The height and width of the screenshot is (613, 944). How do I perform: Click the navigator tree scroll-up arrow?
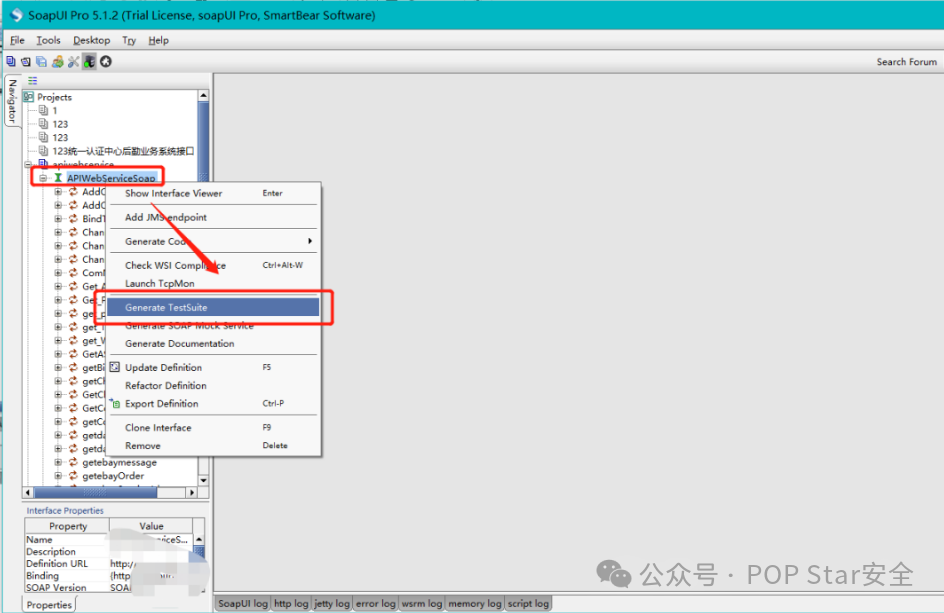point(203,95)
